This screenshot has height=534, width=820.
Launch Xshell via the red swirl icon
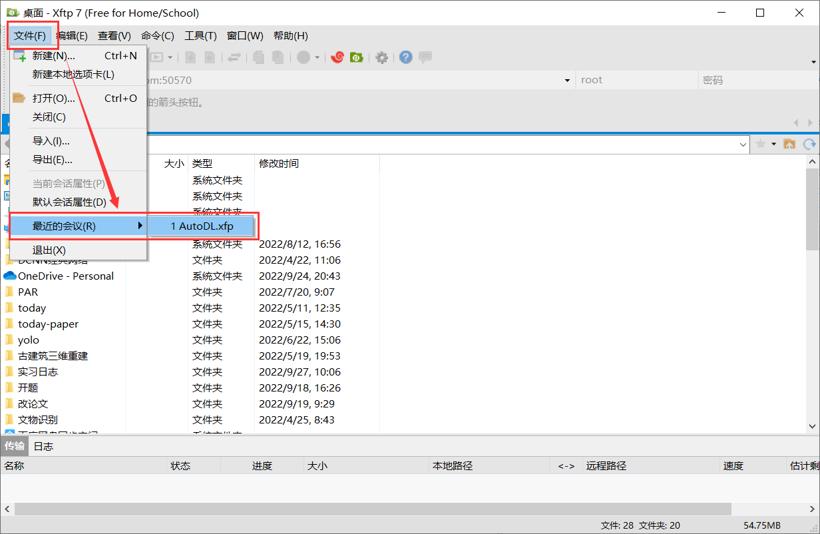(x=337, y=57)
